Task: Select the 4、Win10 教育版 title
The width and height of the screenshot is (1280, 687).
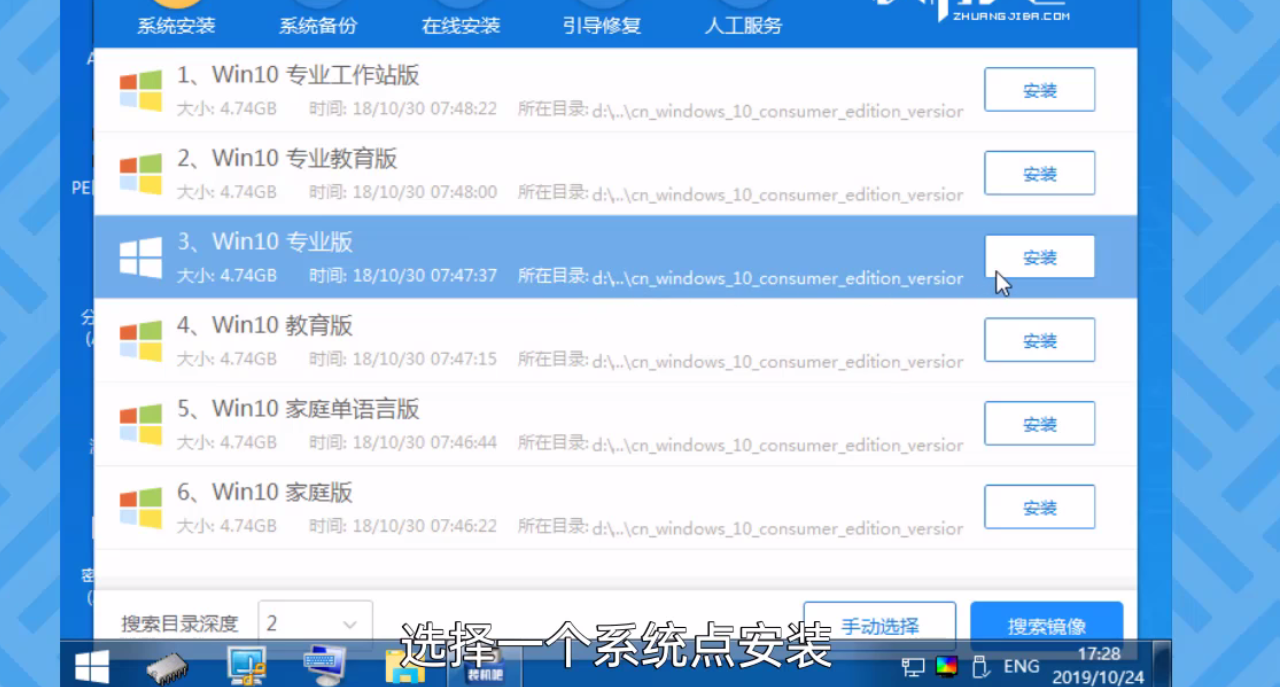Action: 265,325
